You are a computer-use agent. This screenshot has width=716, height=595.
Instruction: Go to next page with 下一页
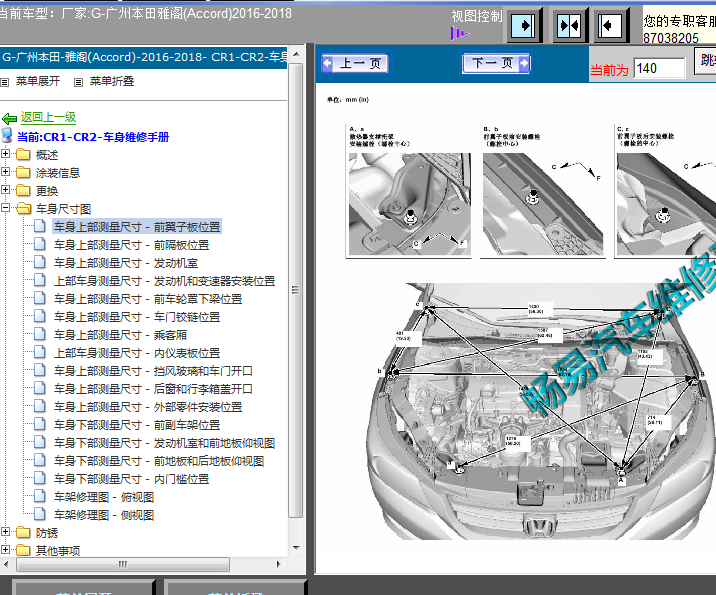click(496, 63)
